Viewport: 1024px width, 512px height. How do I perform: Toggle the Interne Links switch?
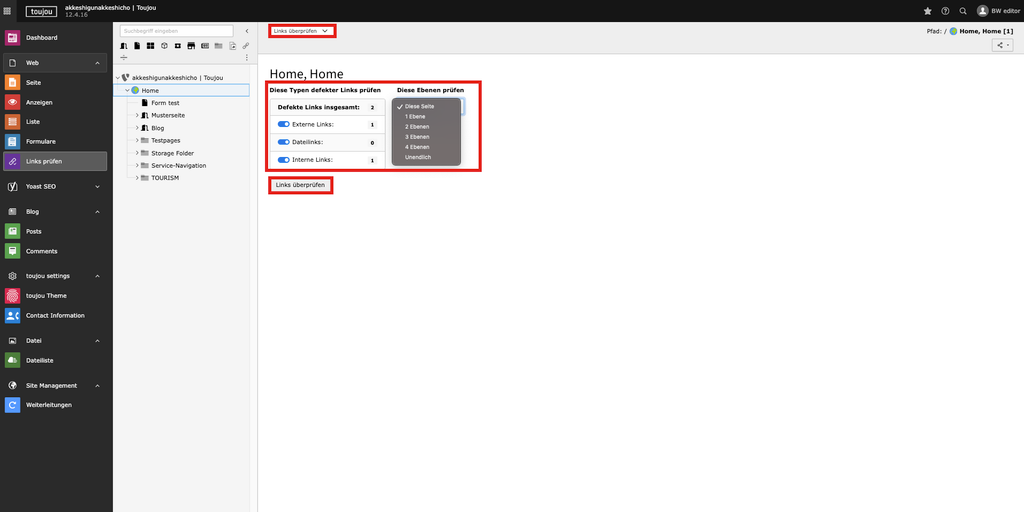click(284, 160)
